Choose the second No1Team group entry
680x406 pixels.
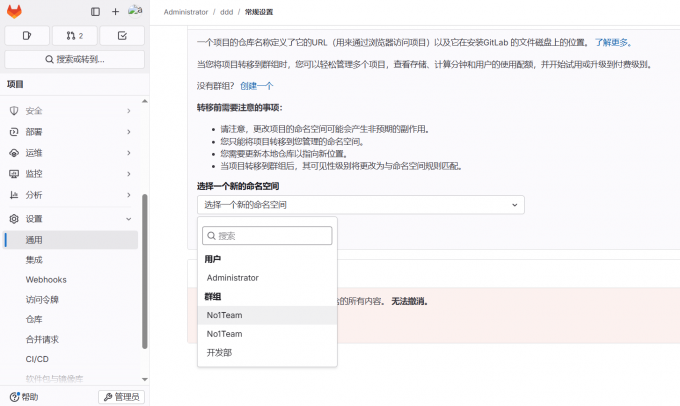(x=267, y=334)
